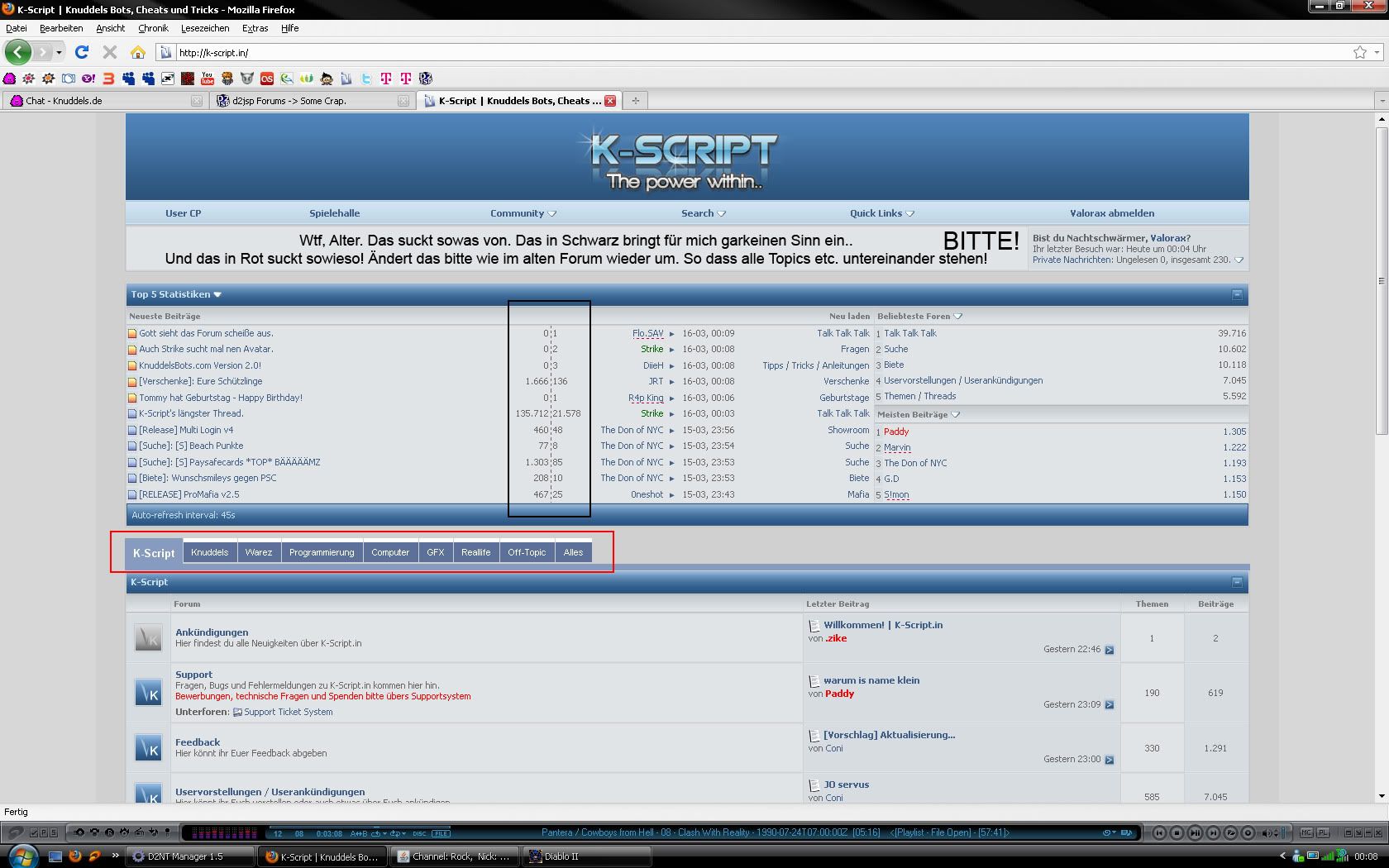Stop loading with the X icon
Image resolution: width=1389 pixels, height=868 pixels.
click(109, 52)
